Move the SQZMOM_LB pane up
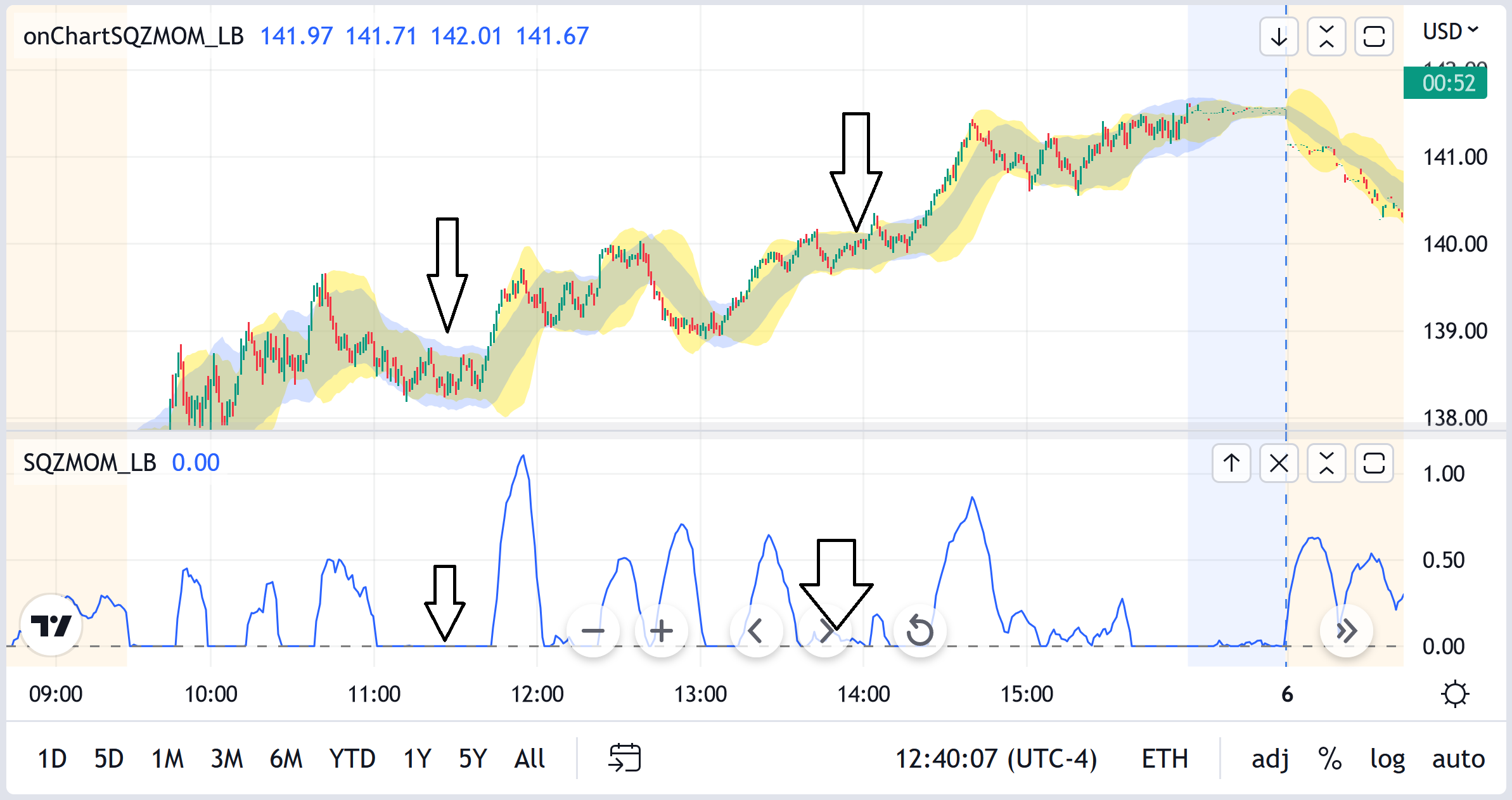 click(1231, 463)
